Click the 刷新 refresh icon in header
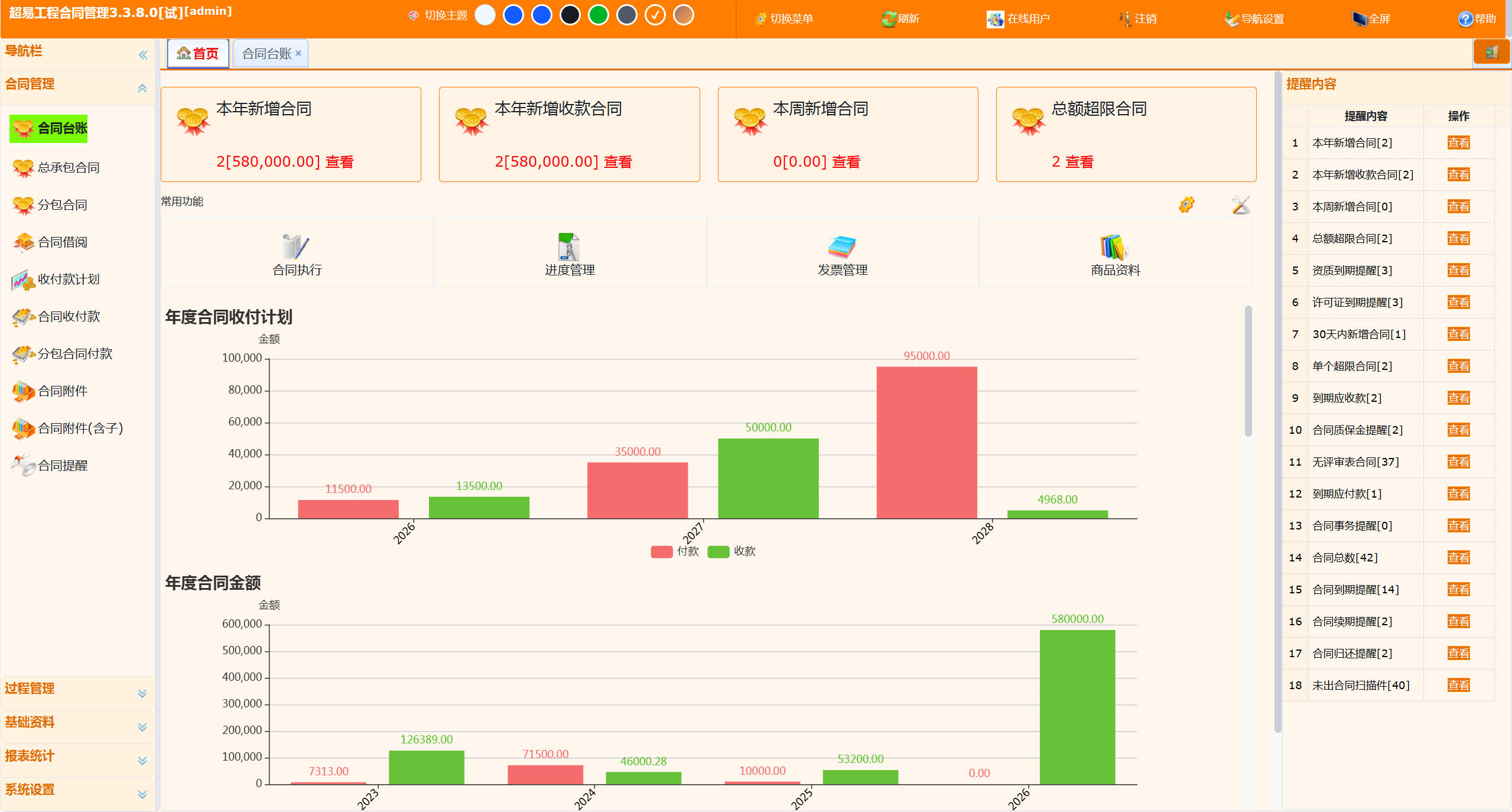This screenshot has width=1512, height=812. [888, 19]
